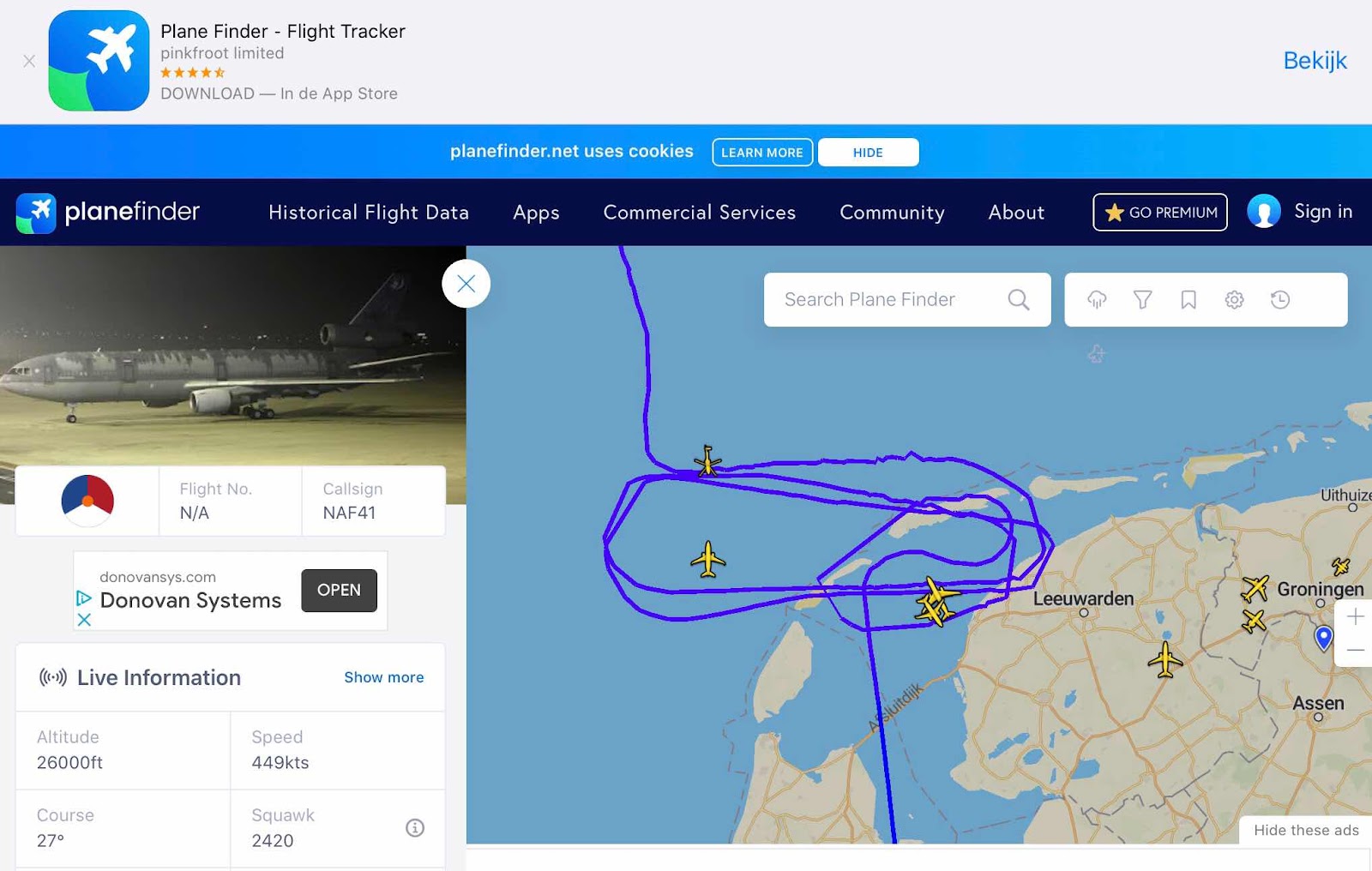Select the Course 27° value
1372x871 pixels.
[x=51, y=841]
